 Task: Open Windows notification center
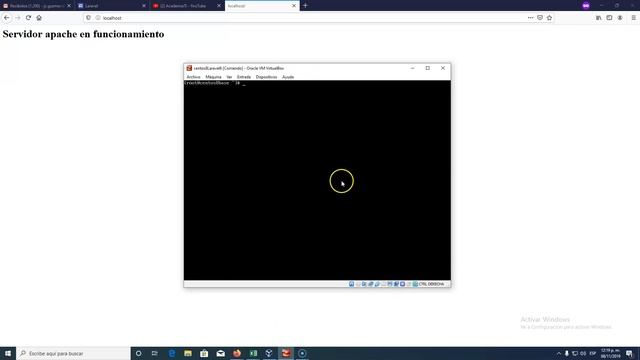[x=630, y=353]
